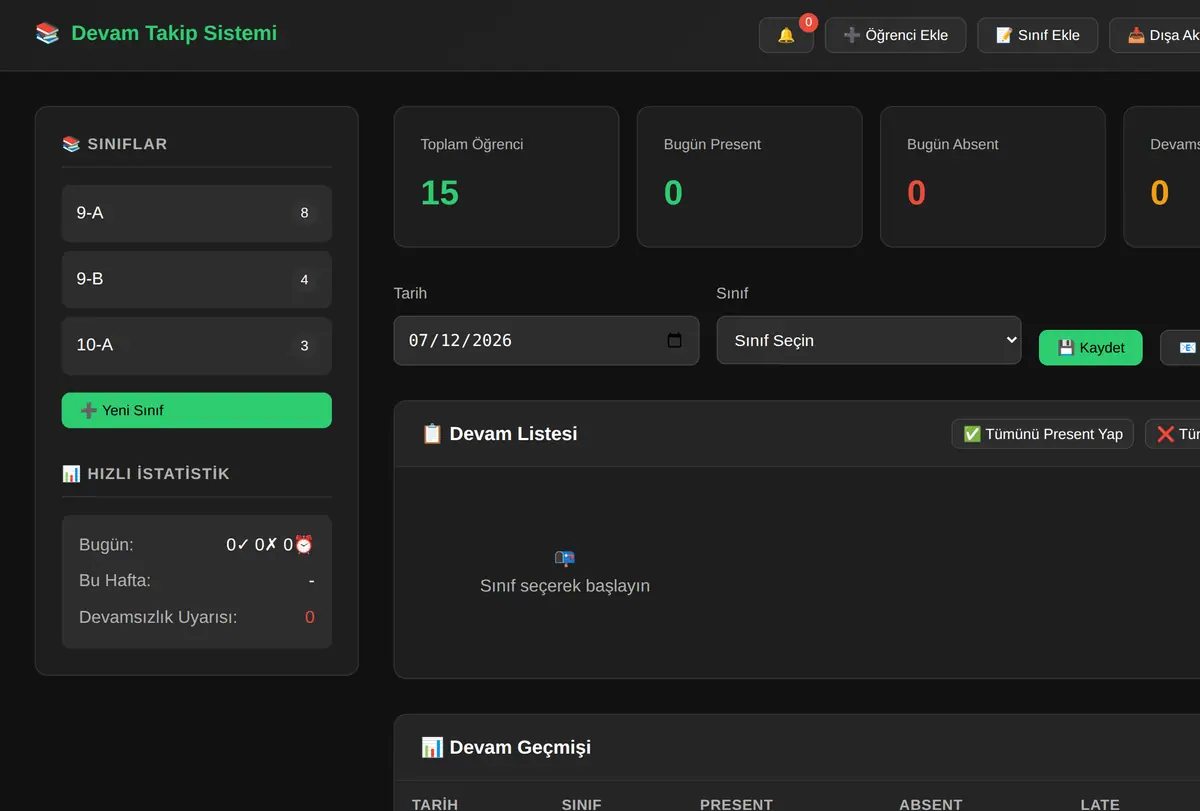Viewport: 1200px width, 811px height.
Task: Click the 9-B student count badge
Action: pyautogui.click(x=304, y=279)
